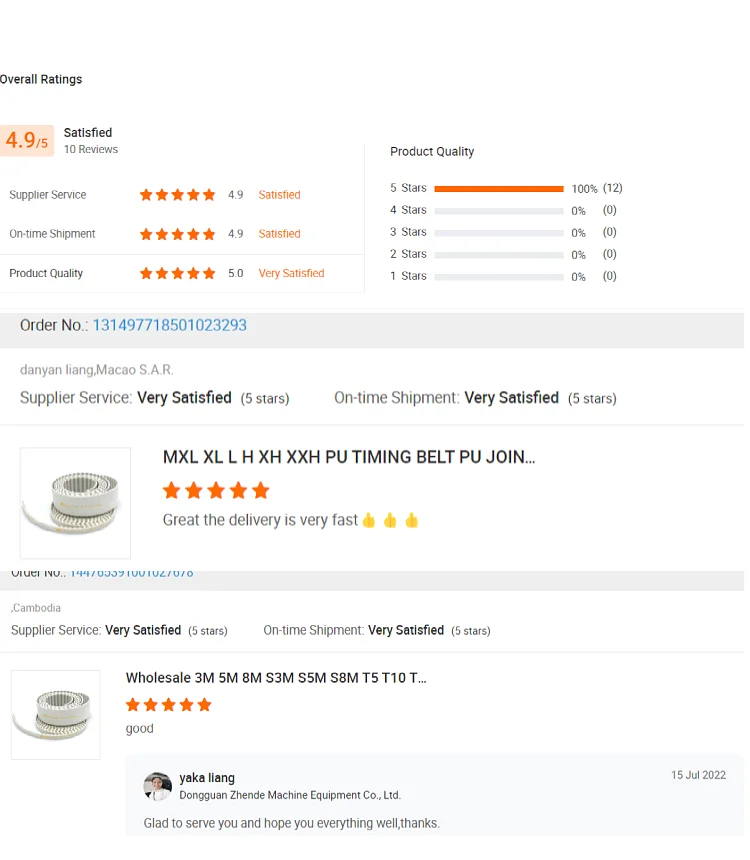Viewport: 750px width, 860px height.
Task: Click the 5 Stars orange rating bar
Action: click(499, 189)
